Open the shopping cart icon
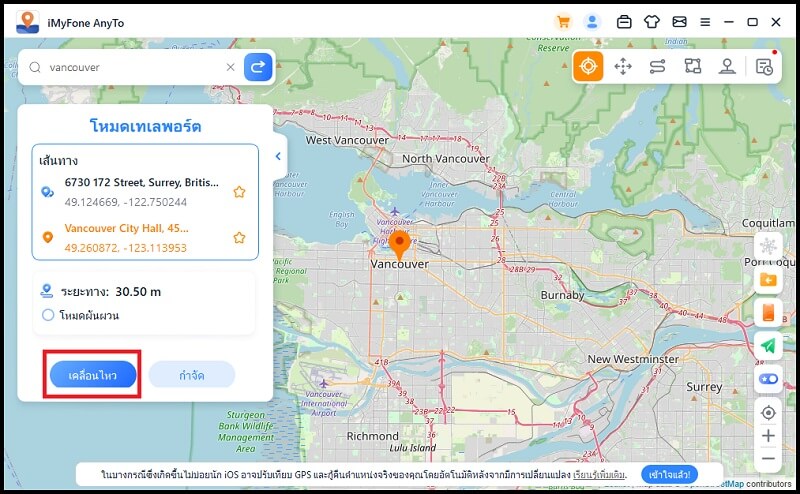 563,22
